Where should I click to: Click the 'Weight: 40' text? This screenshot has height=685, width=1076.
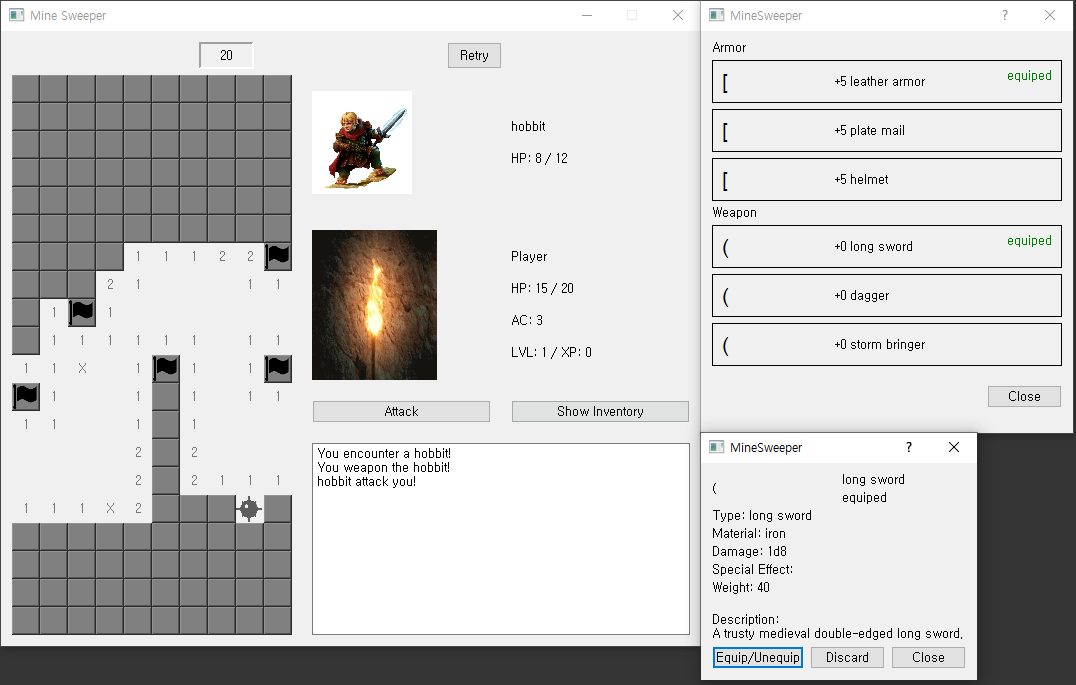[x=741, y=588]
